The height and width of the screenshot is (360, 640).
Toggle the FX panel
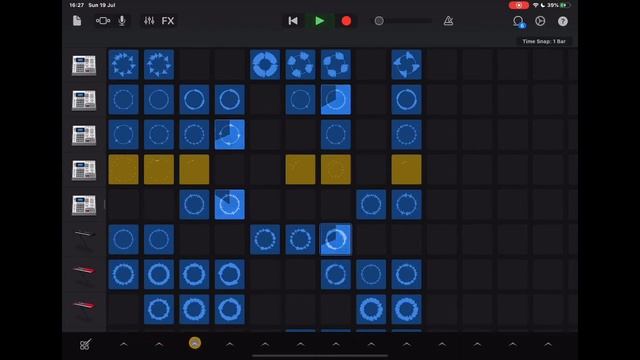point(168,21)
